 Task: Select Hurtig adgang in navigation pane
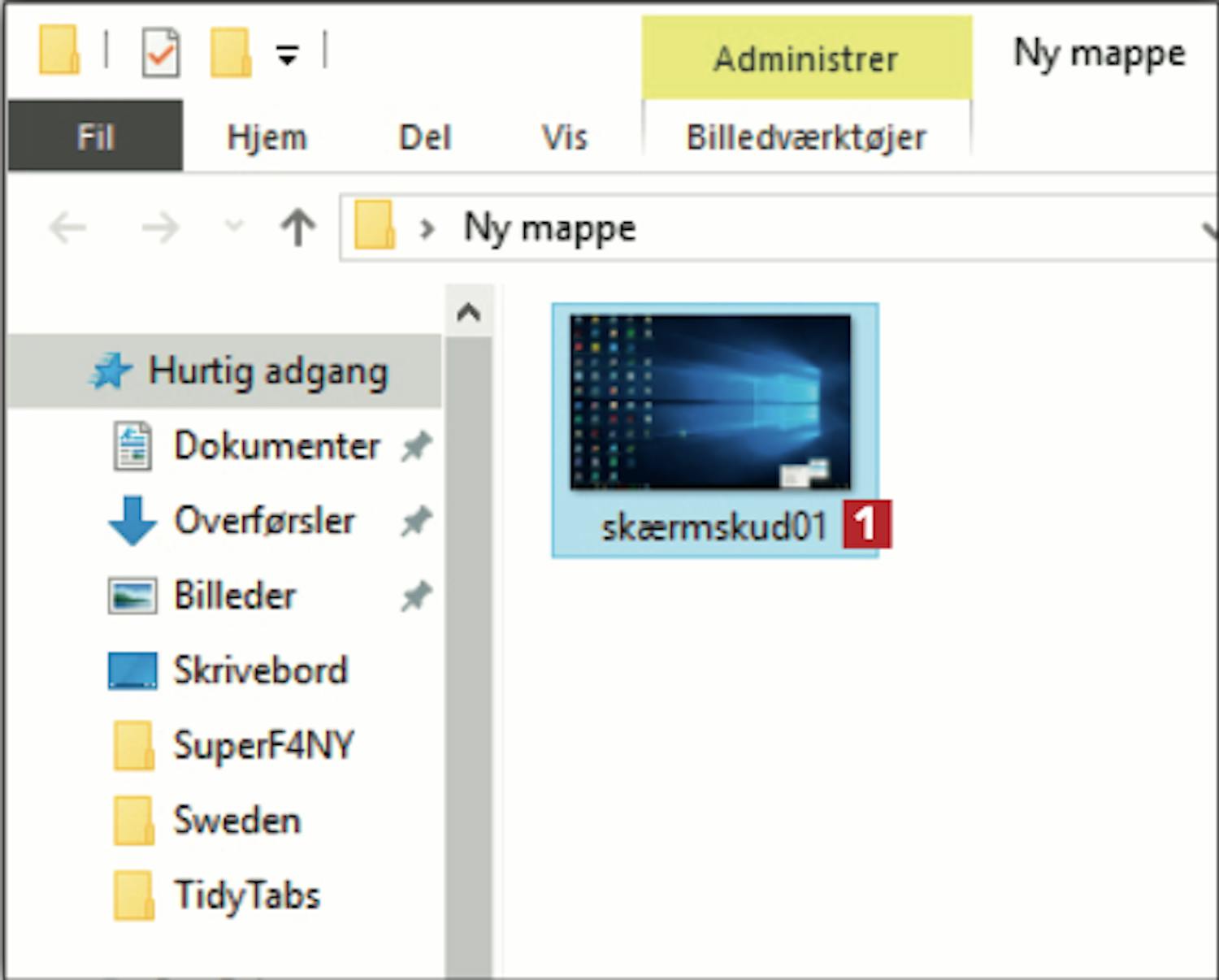tap(225, 371)
